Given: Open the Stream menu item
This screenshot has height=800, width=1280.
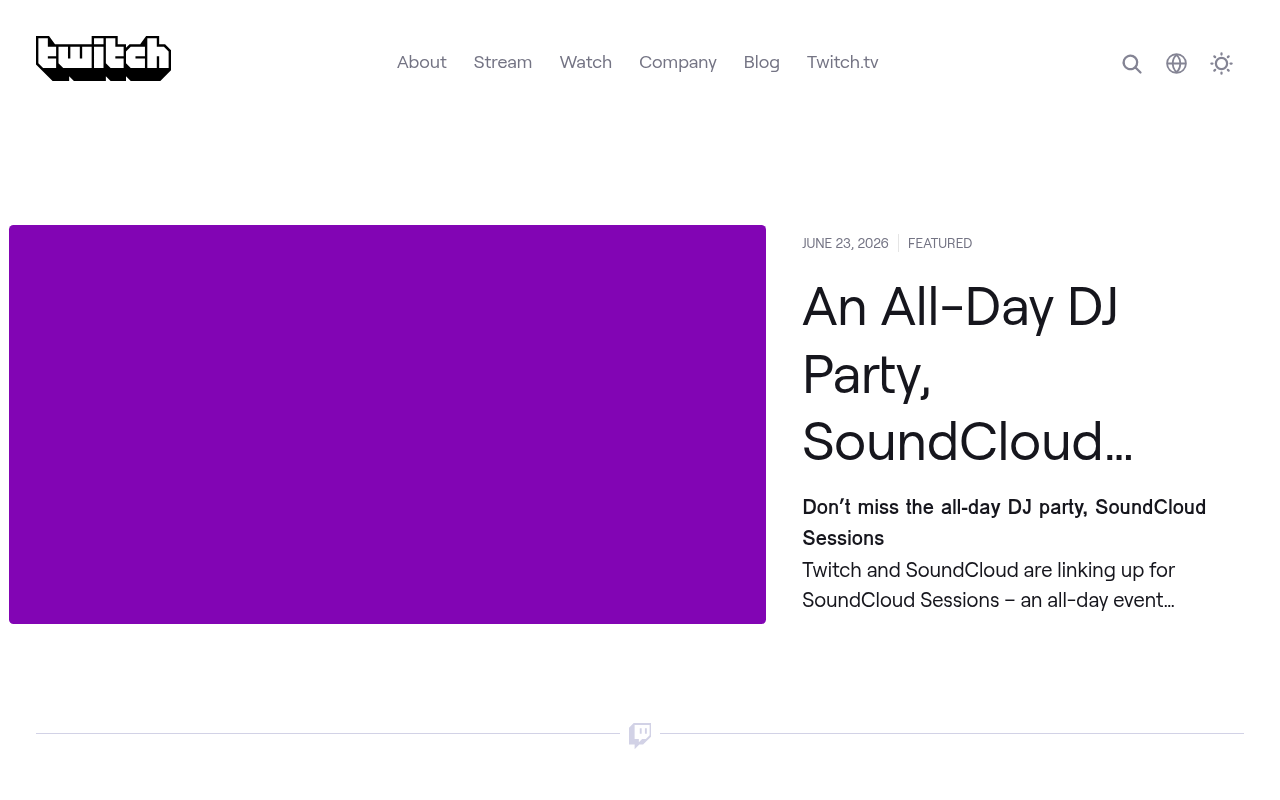Looking at the screenshot, I should click(503, 62).
